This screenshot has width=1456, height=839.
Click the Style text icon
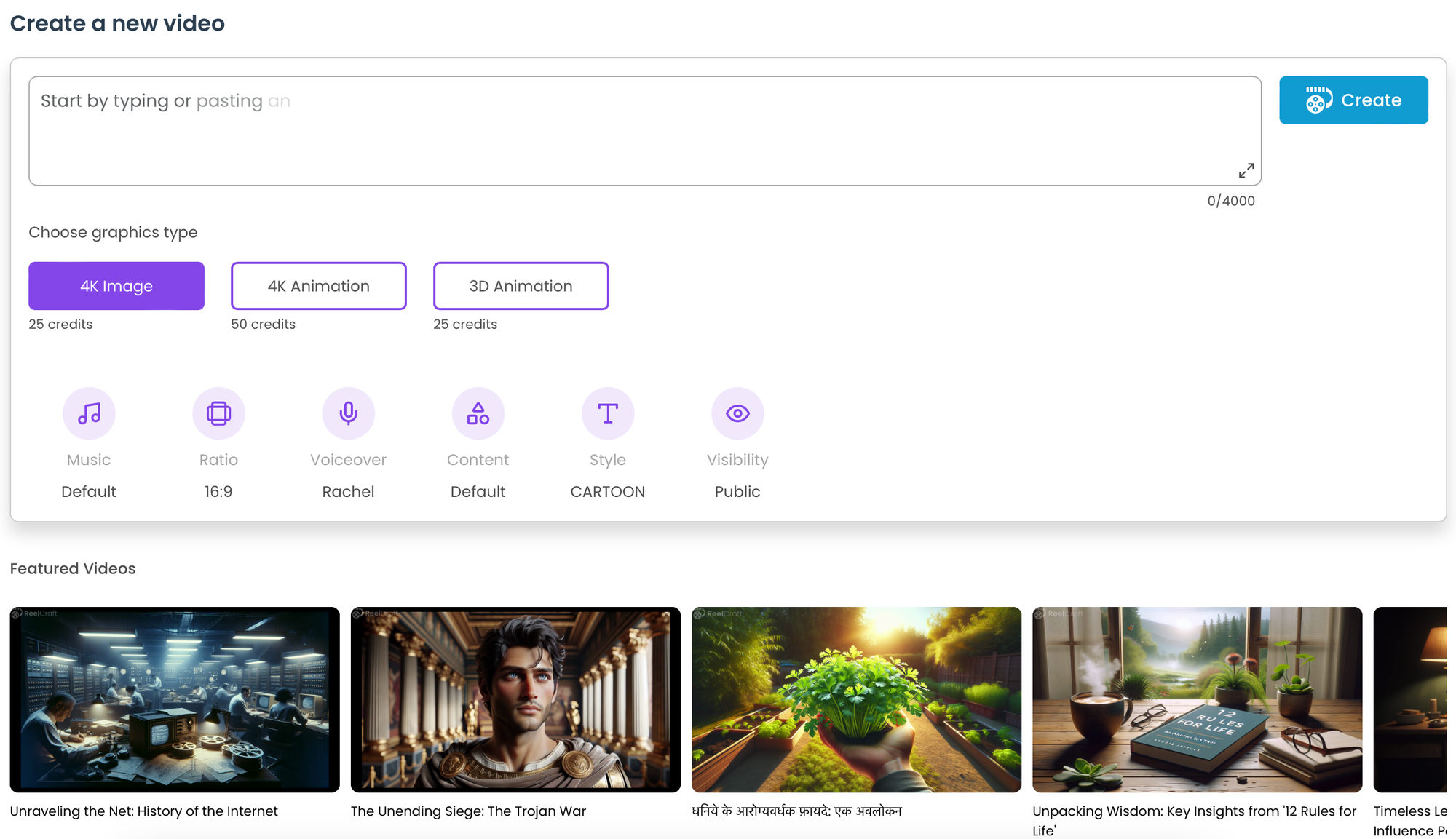(607, 413)
